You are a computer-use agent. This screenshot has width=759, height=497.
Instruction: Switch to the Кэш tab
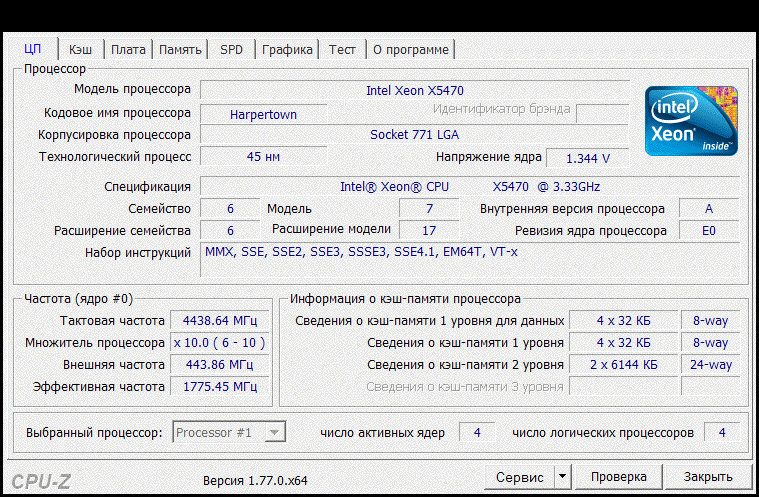click(81, 49)
